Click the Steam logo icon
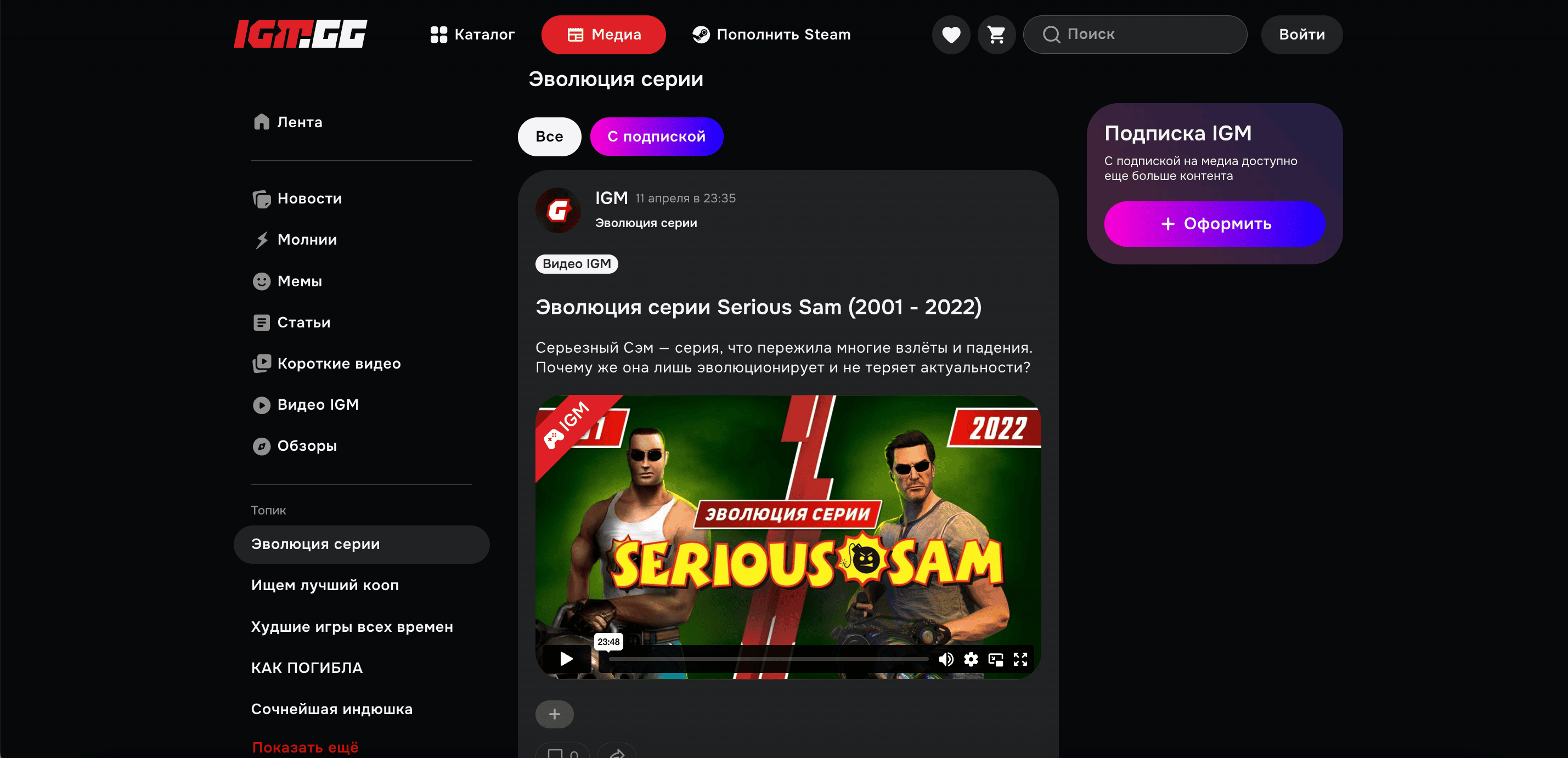 pyautogui.click(x=701, y=35)
